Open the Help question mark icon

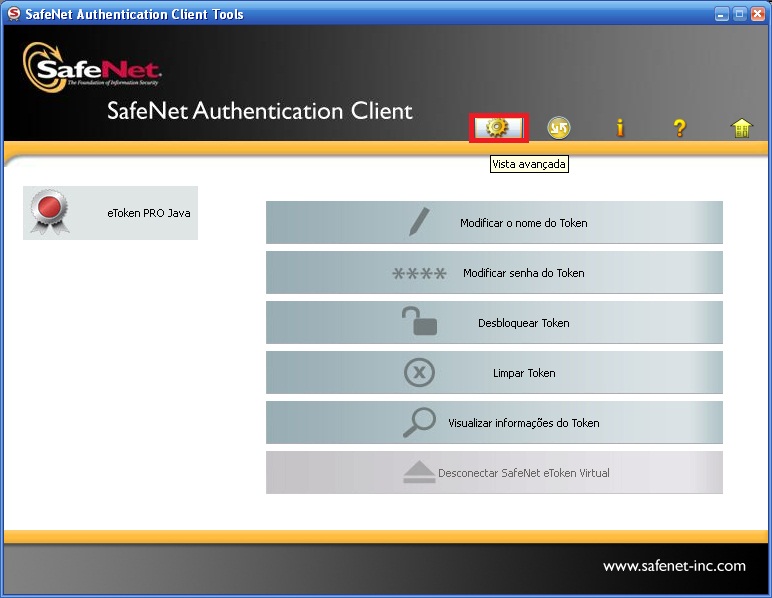(679, 128)
